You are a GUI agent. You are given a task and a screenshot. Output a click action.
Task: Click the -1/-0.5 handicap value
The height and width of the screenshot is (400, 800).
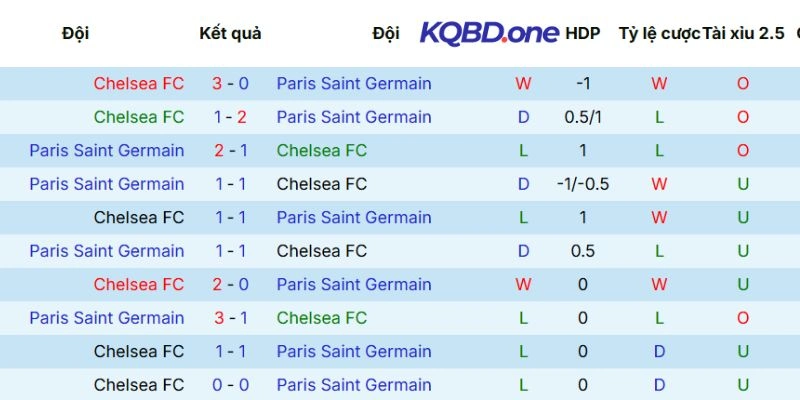tap(583, 184)
